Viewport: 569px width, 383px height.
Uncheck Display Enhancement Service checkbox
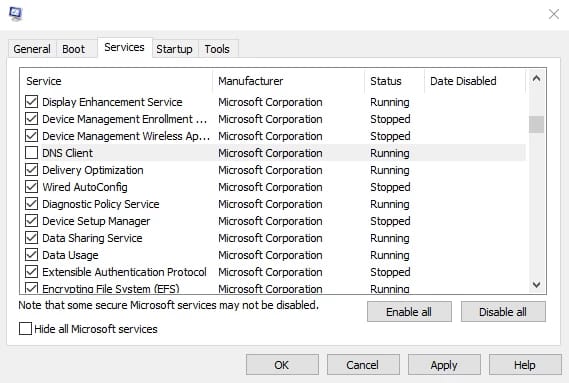click(x=32, y=102)
